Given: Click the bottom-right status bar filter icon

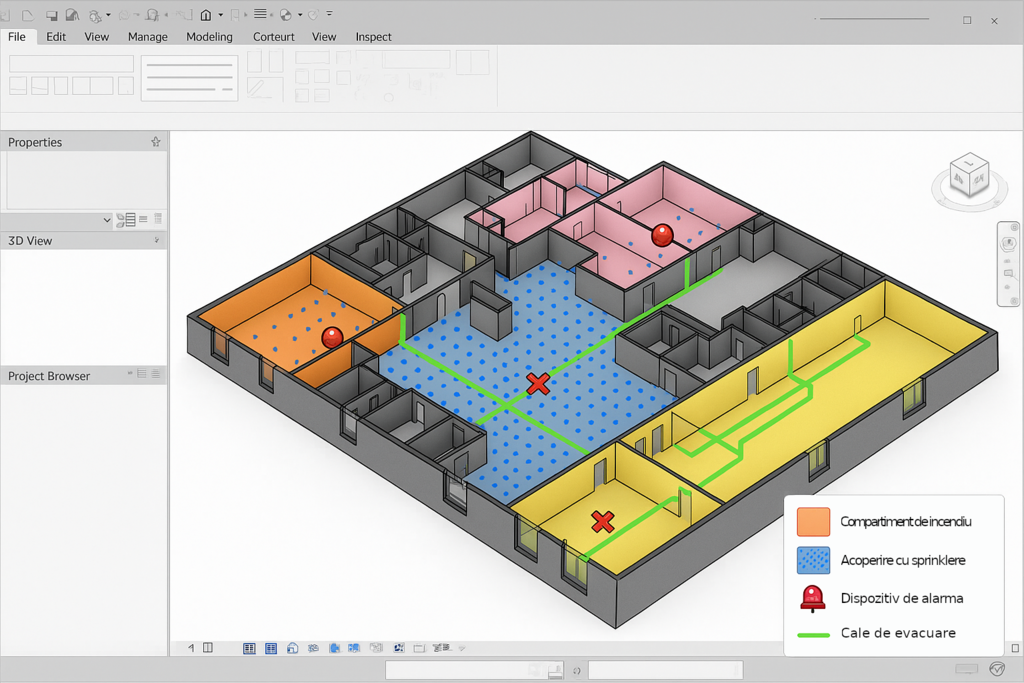Looking at the screenshot, I should pyautogui.click(x=996, y=669).
